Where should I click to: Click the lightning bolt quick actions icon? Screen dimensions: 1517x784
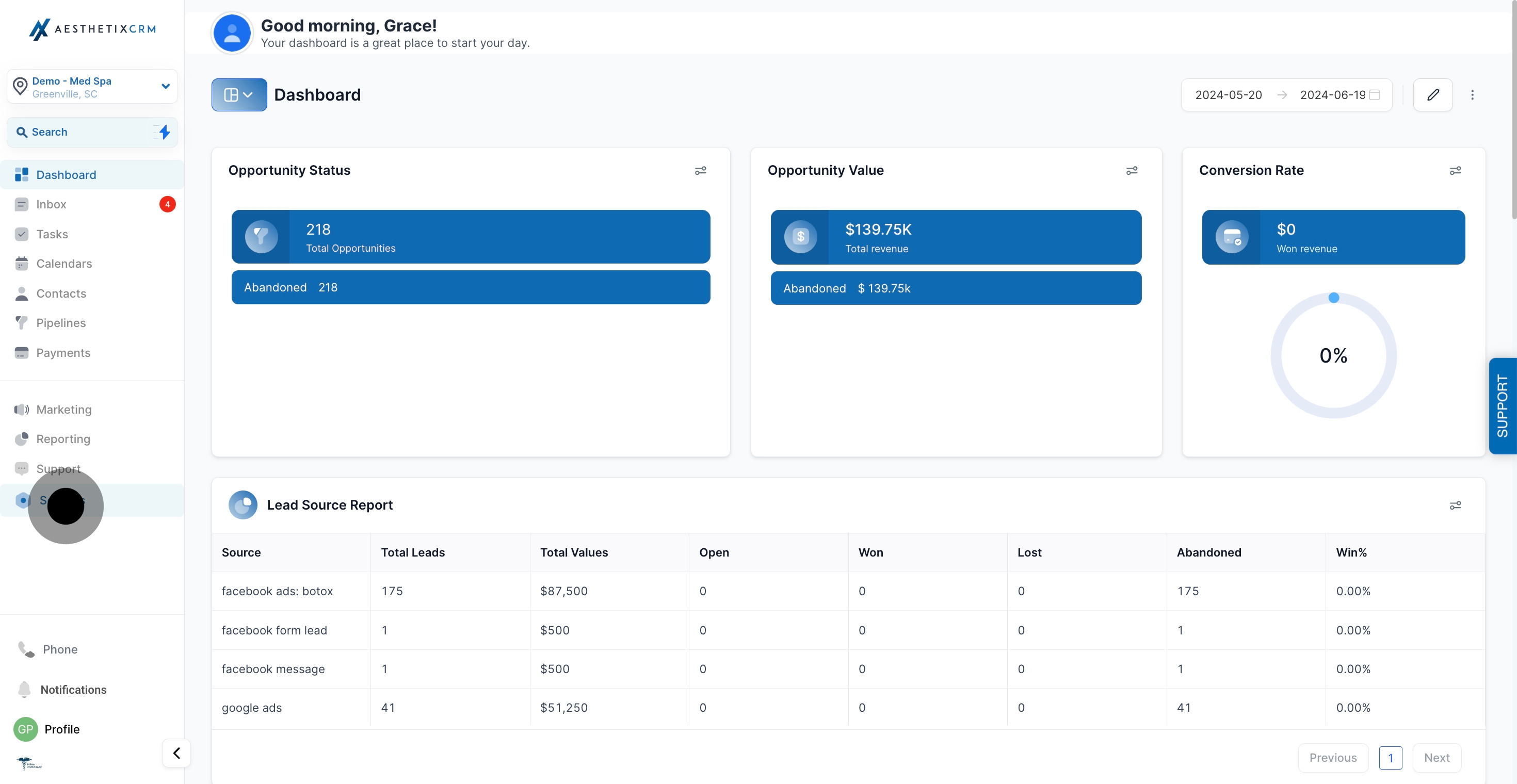point(164,132)
